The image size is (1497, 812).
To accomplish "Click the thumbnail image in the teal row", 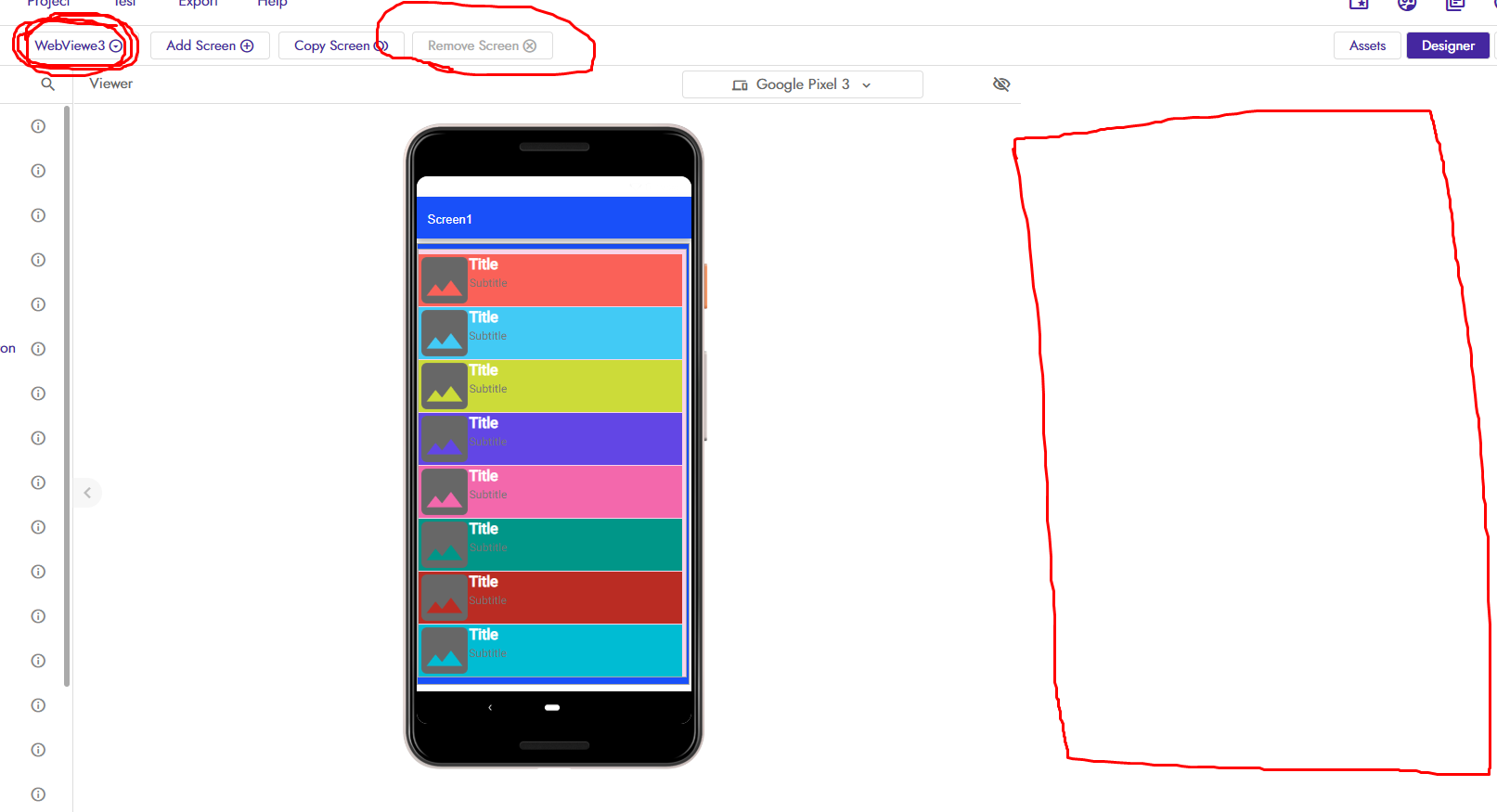I will (445, 545).
